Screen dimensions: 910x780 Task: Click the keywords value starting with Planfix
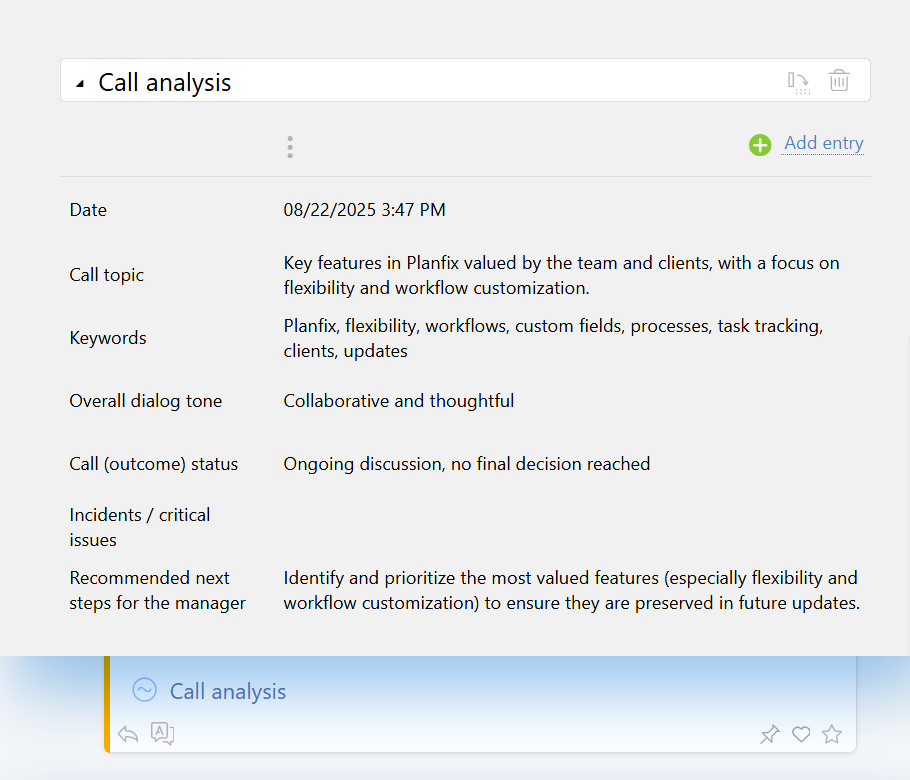click(x=553, y=338)
